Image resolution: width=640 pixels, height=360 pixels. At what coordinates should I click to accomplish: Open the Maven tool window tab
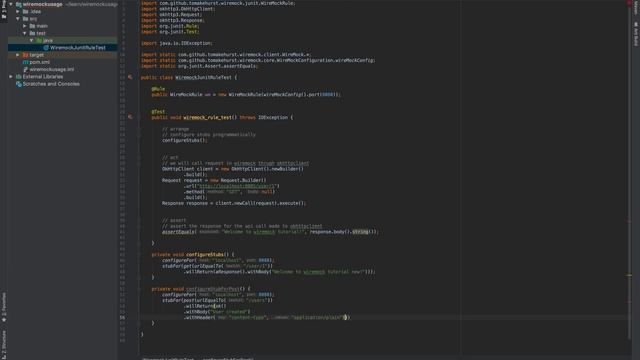tap(636, 7)
